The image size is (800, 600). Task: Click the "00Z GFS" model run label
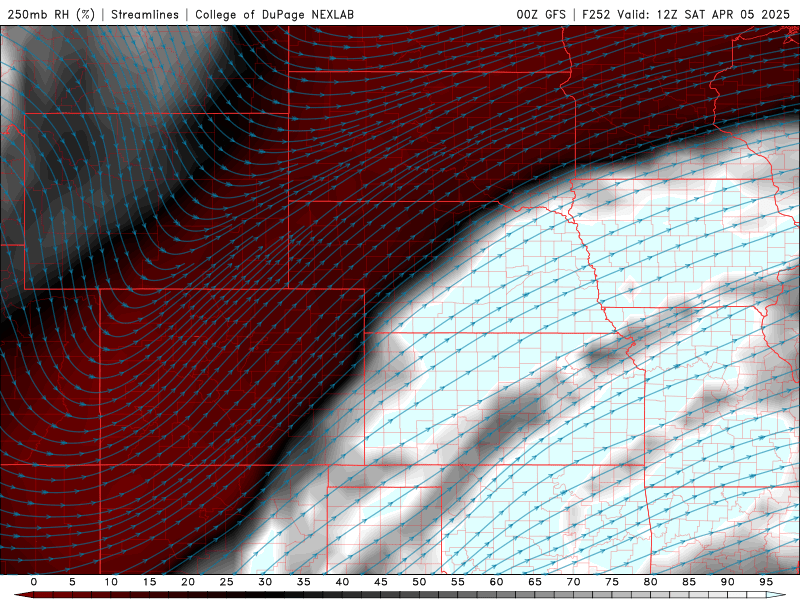point(541,14)
